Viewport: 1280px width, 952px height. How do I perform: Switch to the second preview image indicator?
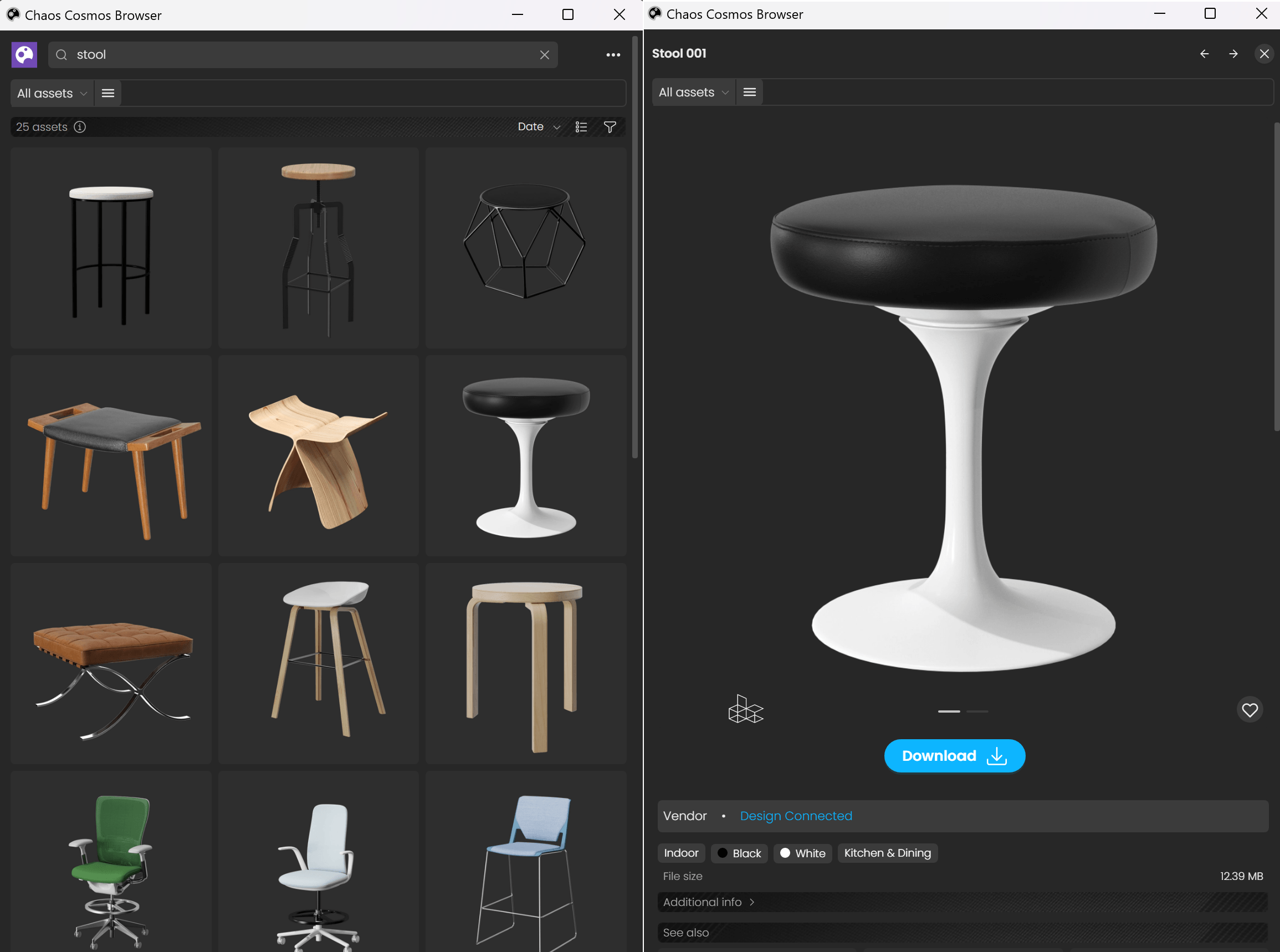[x=977, y=711]
